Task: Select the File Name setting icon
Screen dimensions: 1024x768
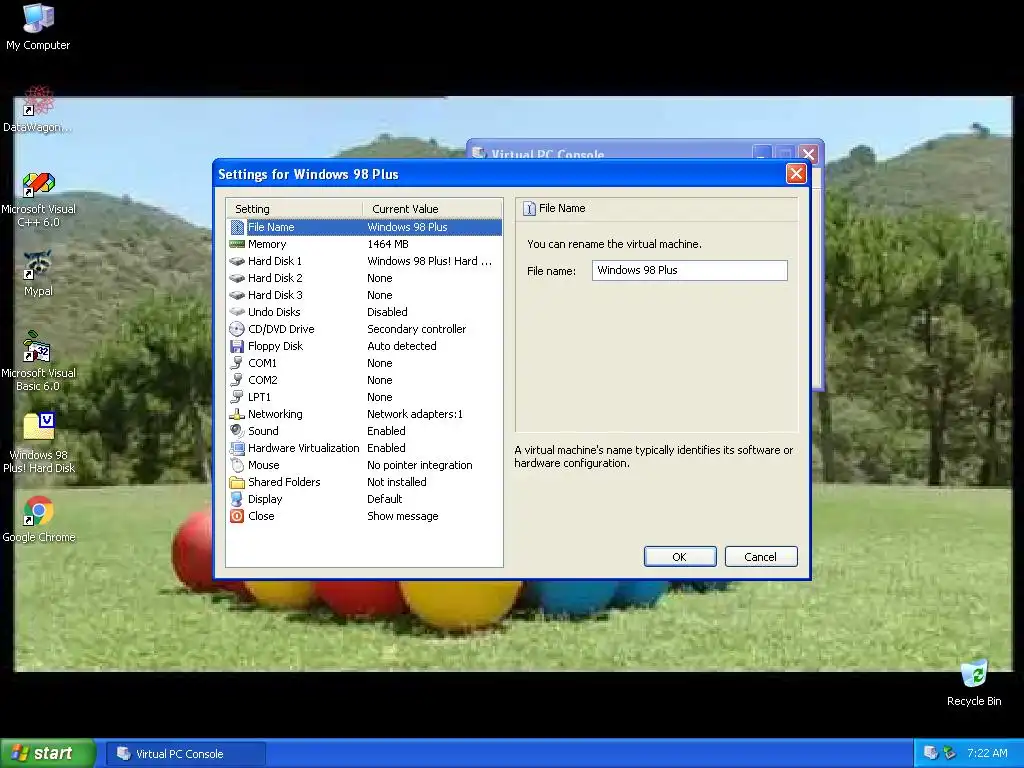Action: 237,227
